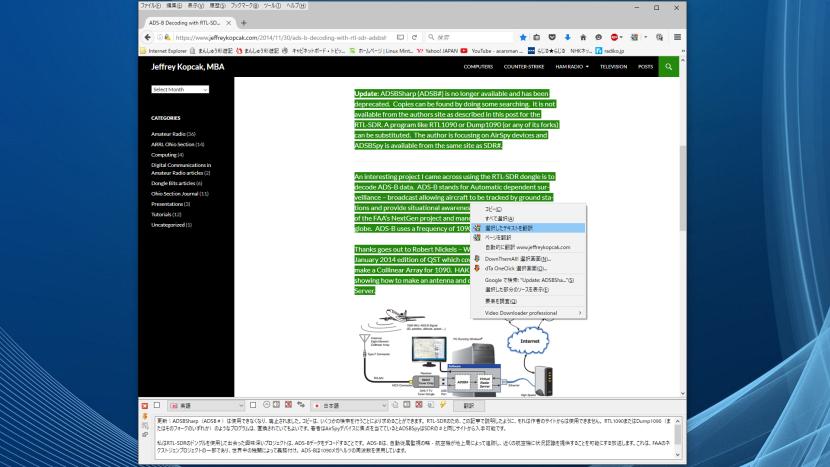Click the red clear icon after target language
The width and height of the screenshot is (830, 467).
point(419,405)
